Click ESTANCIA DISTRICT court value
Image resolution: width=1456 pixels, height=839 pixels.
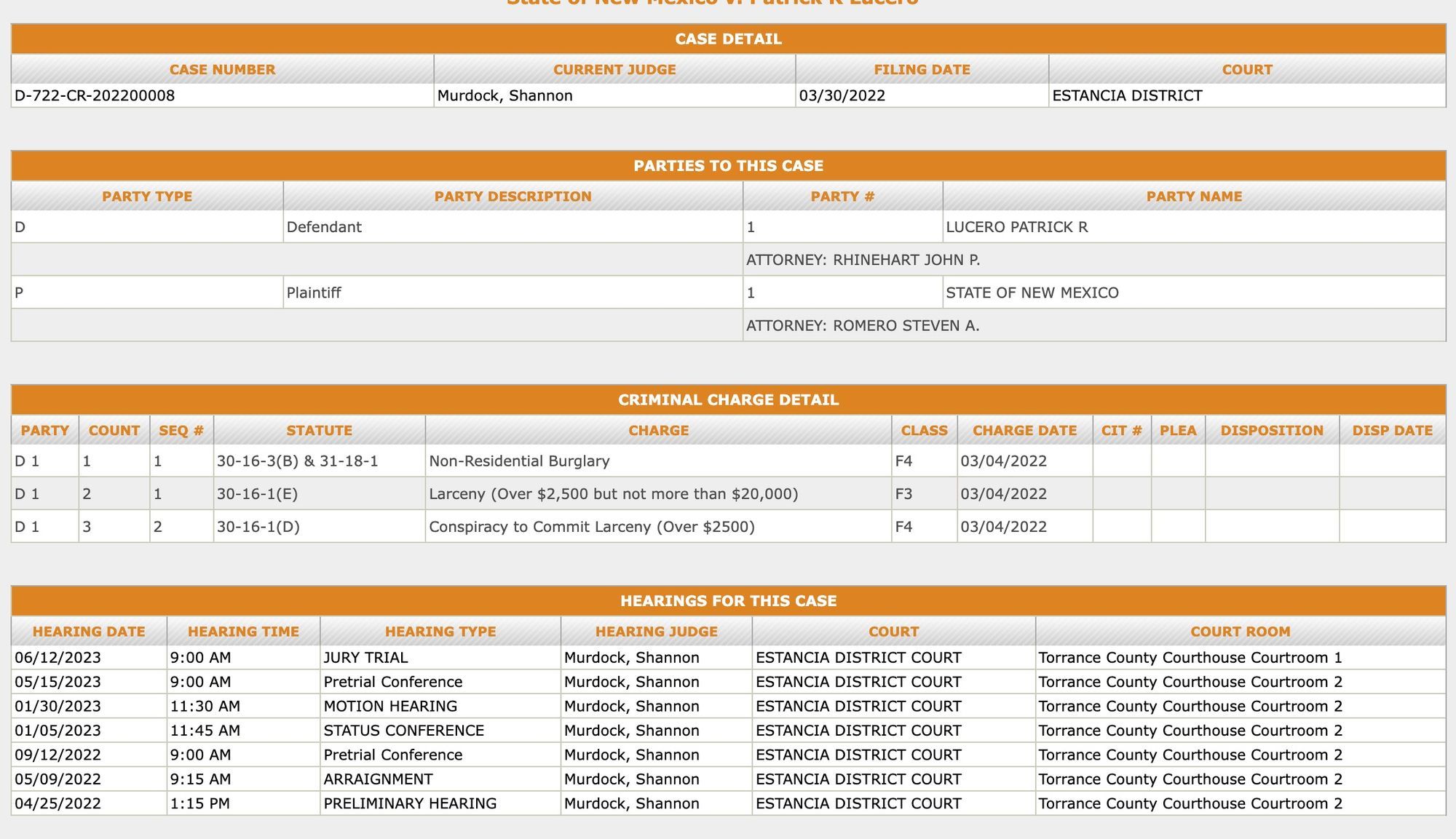pos(1127,95)
